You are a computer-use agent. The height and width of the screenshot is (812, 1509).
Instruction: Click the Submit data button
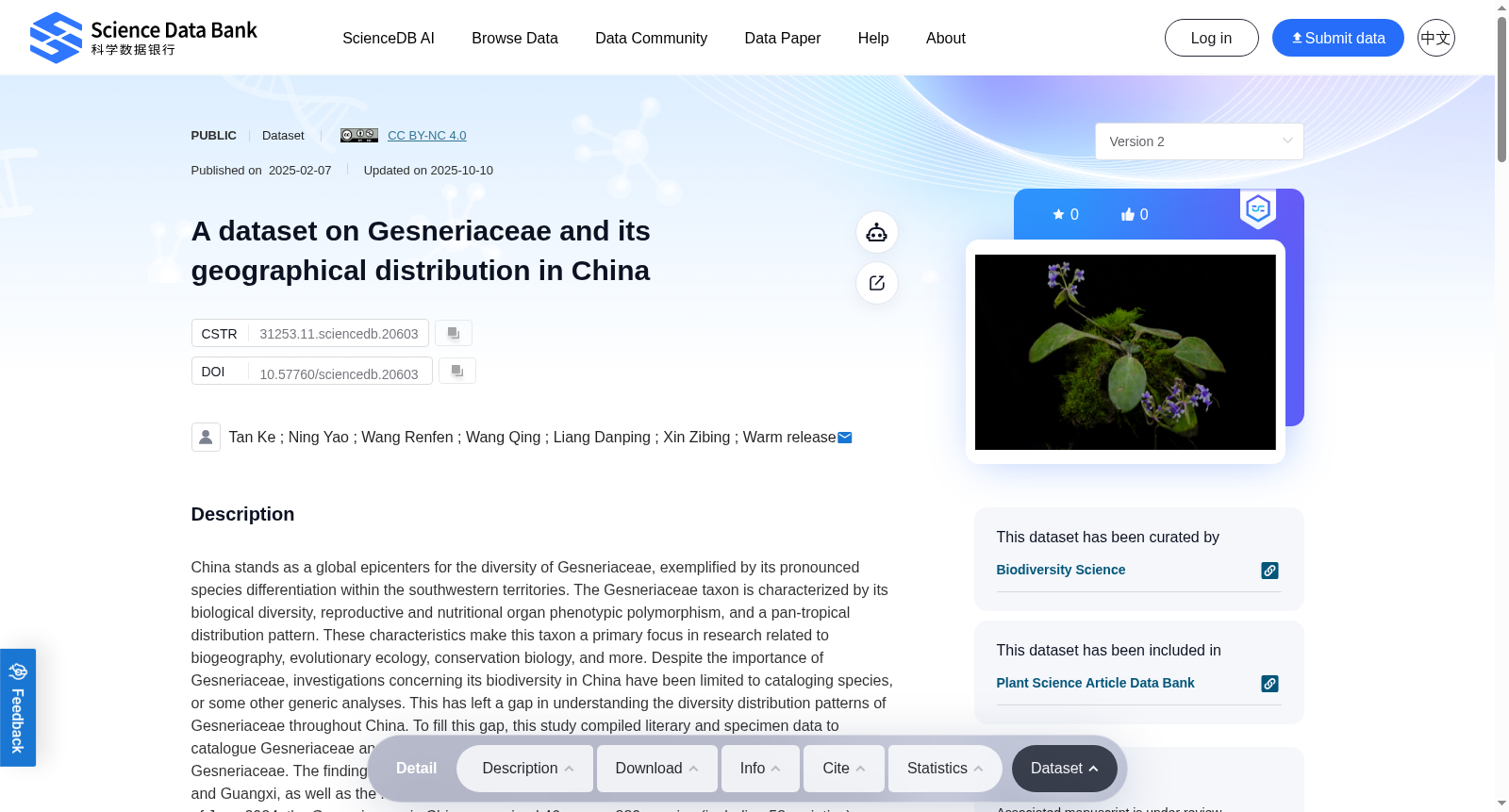pos(1338,38)
